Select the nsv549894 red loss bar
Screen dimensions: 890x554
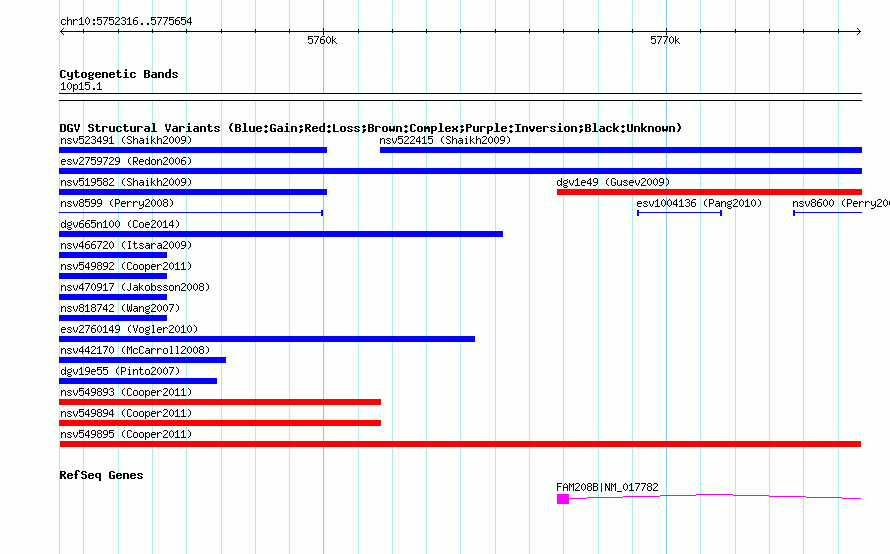click(220, 423)
